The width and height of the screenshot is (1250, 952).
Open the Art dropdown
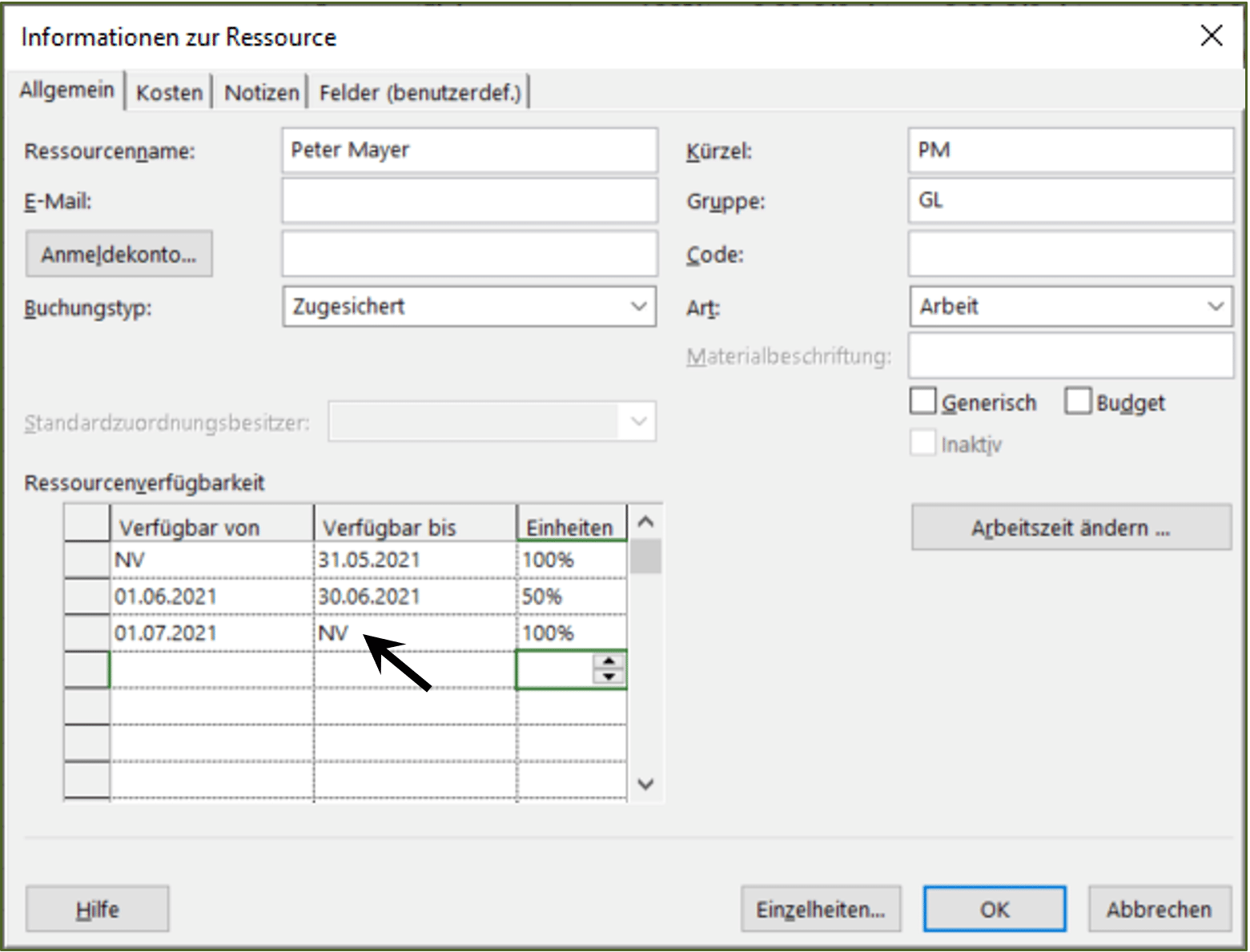pyautogui.click(x=1071, y=307)
